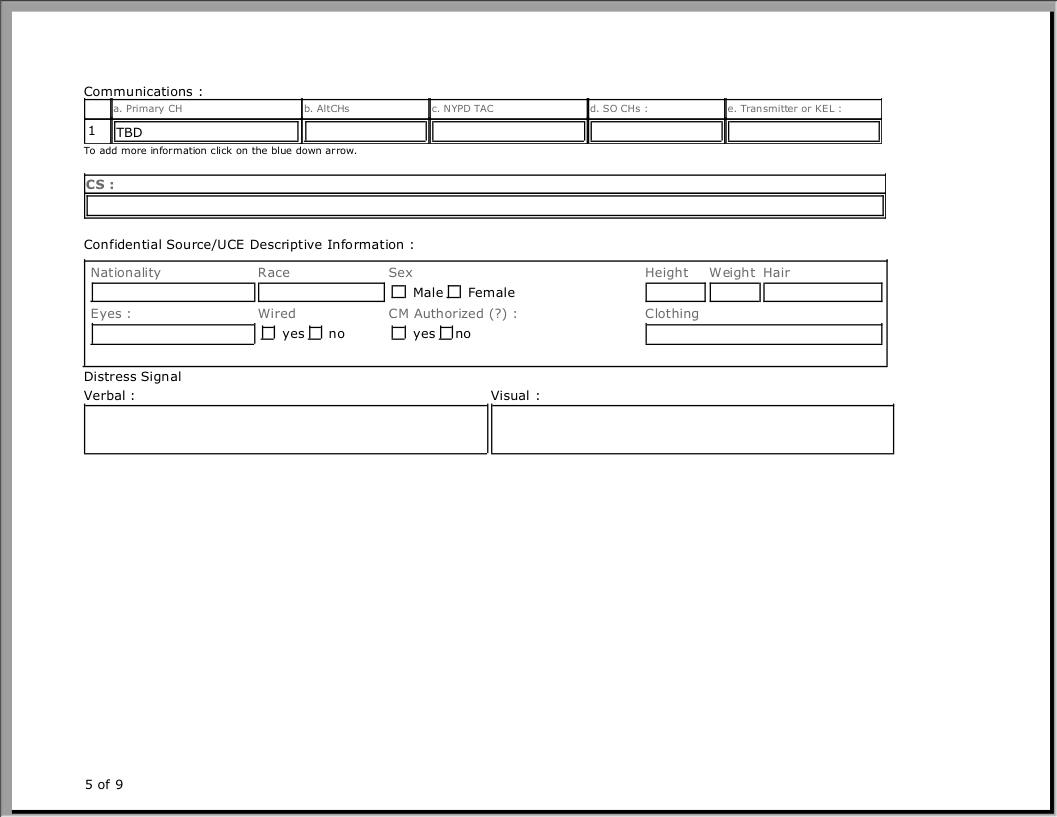The image size is (1057, 817).
Task: Click the Nationality input field
Action: coord(173,292)
